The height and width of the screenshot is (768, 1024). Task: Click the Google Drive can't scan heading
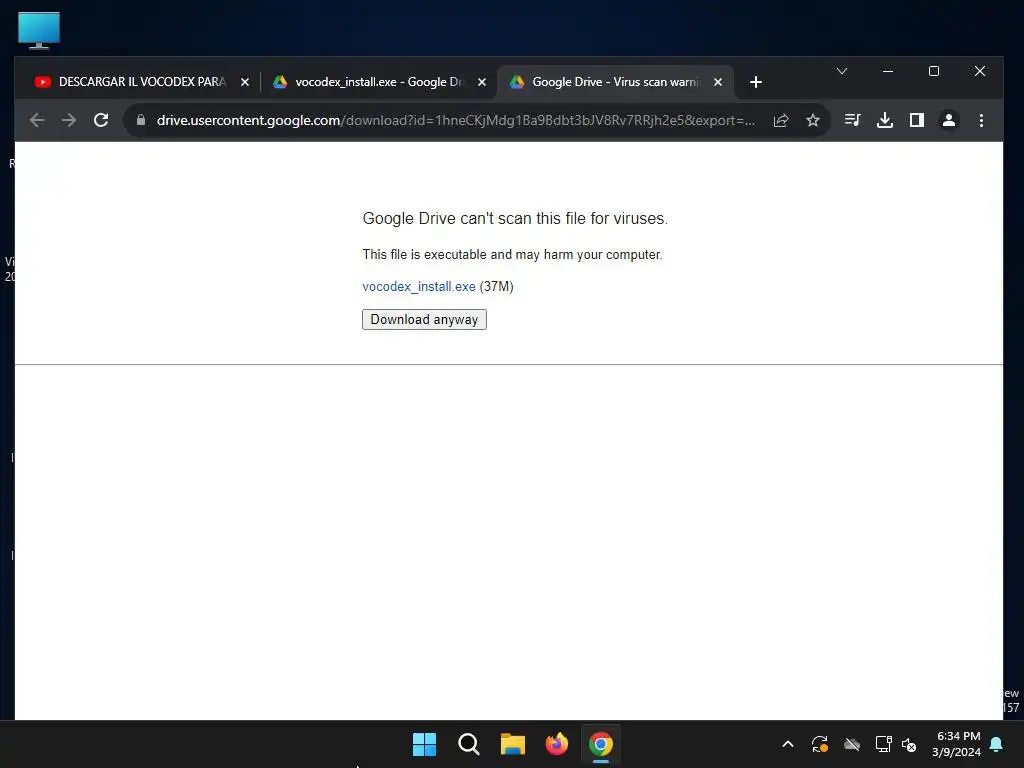(515, 218)
